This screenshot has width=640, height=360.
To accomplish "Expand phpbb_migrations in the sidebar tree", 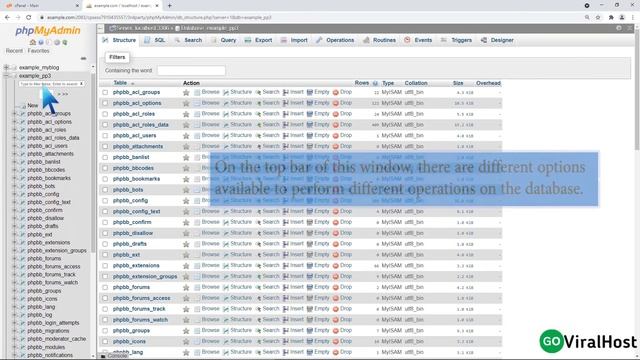I will point(15,331).
